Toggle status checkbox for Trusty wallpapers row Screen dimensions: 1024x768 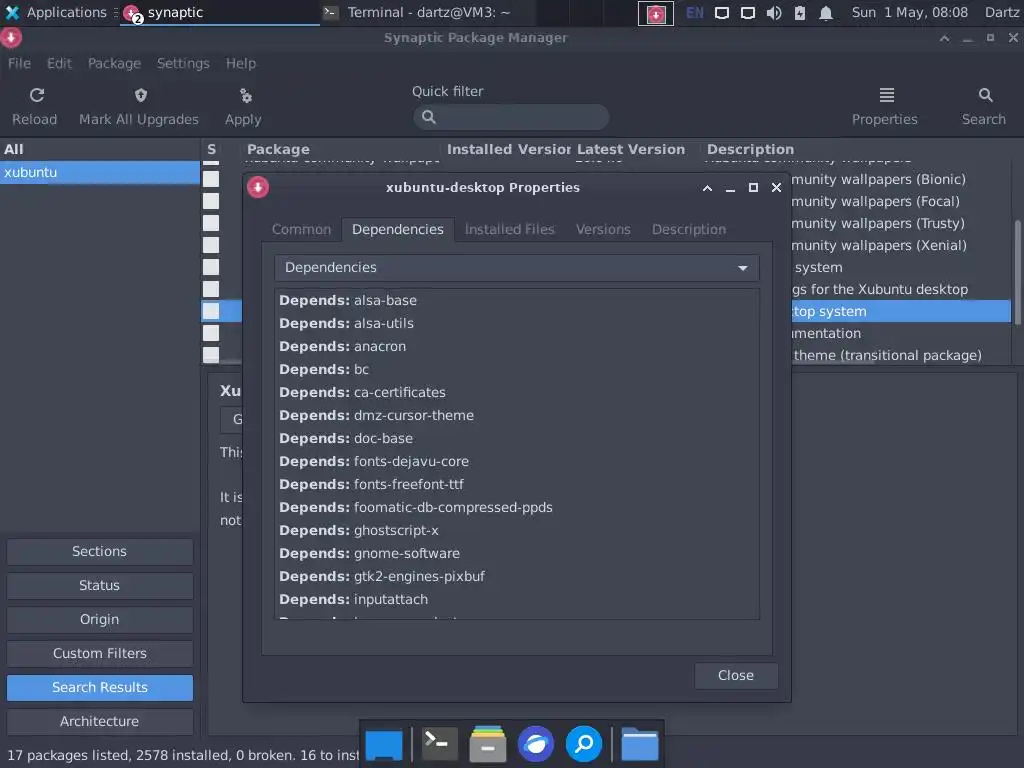[211, 223]
